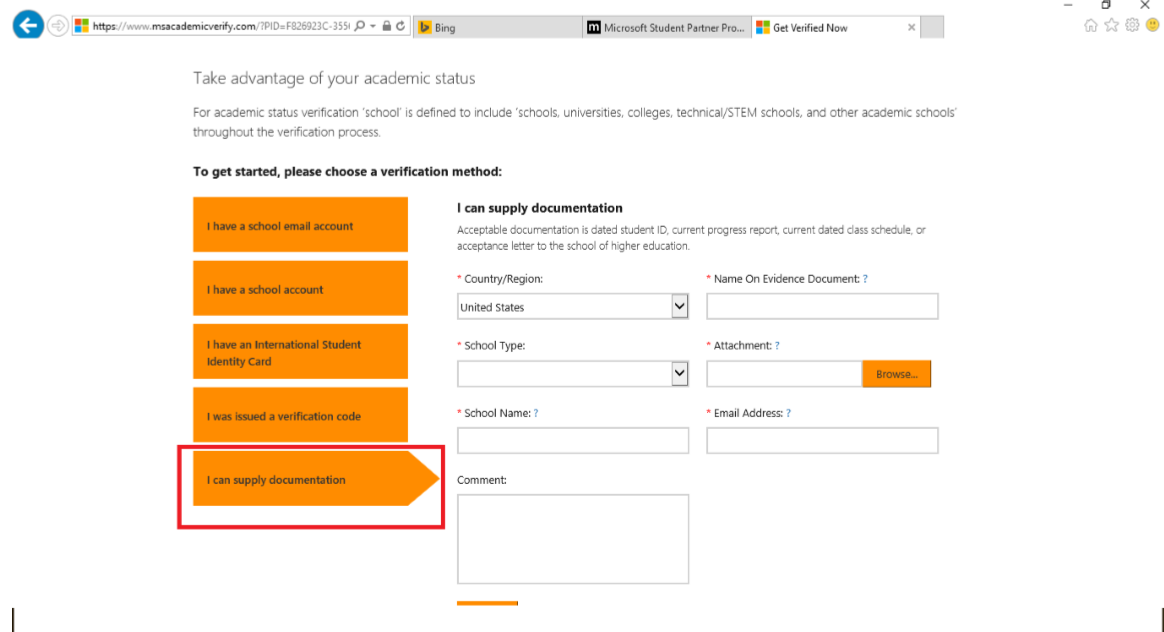Close the Get Verified Now tab
The height and width of the screenshot is (632, 1164).
click(x=911, y=28)
